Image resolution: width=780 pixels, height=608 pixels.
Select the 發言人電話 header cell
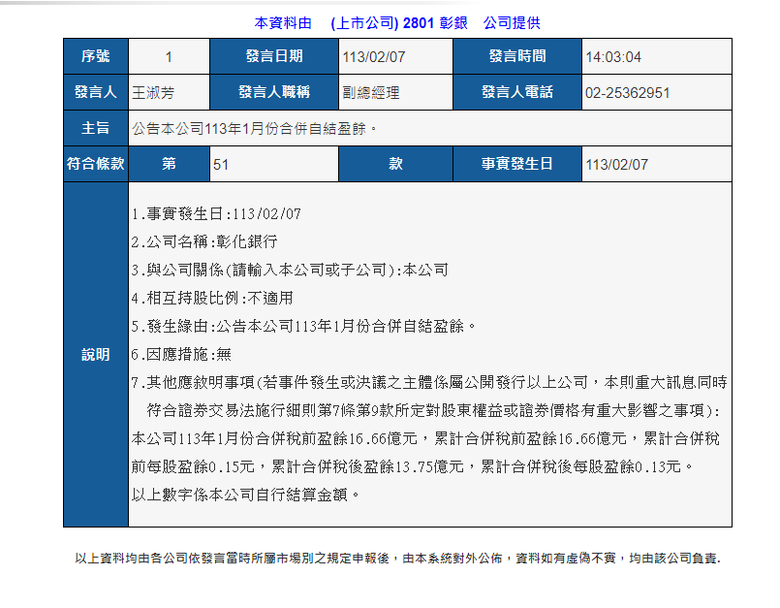[517, 92]
